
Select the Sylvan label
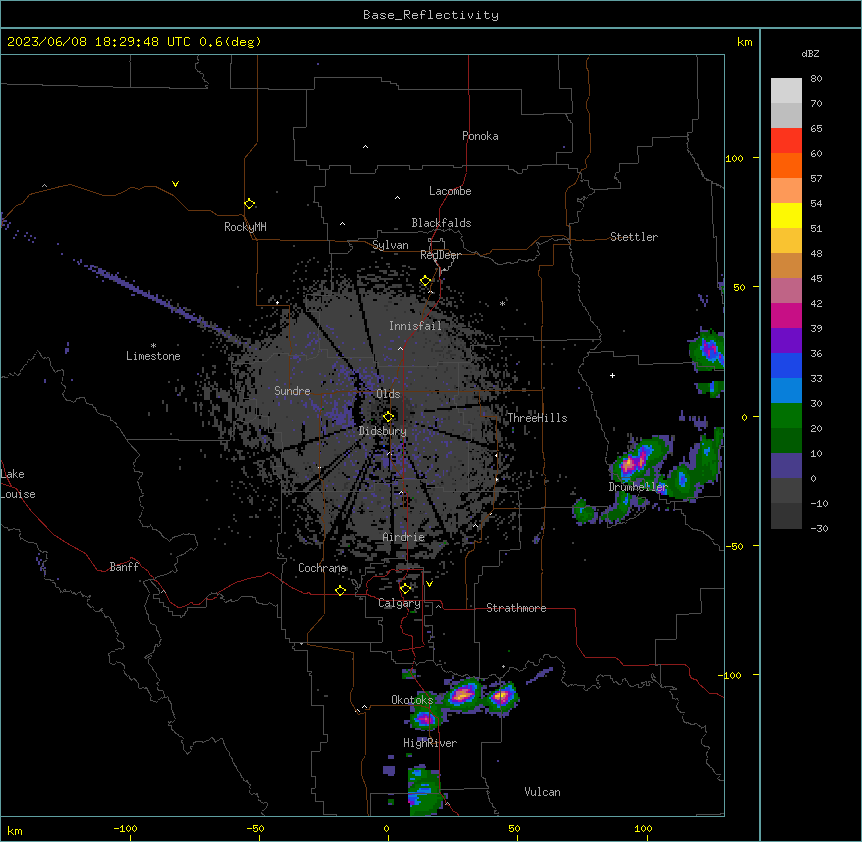point(390,245)
